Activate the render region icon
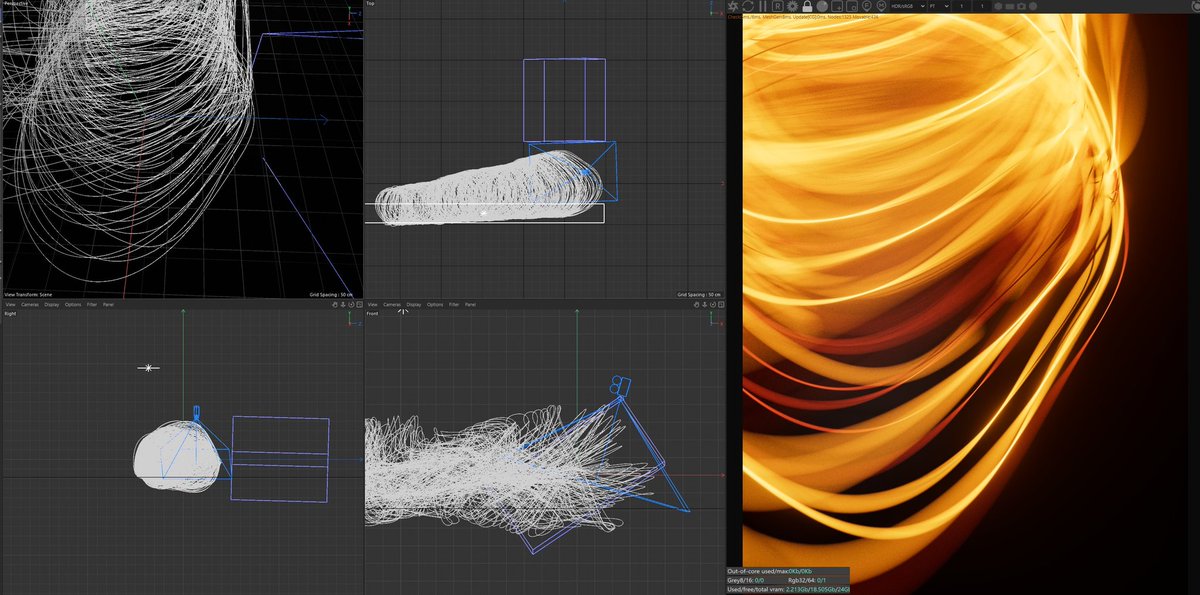The height and width of the screenshot is (595, 1200). 837,6
